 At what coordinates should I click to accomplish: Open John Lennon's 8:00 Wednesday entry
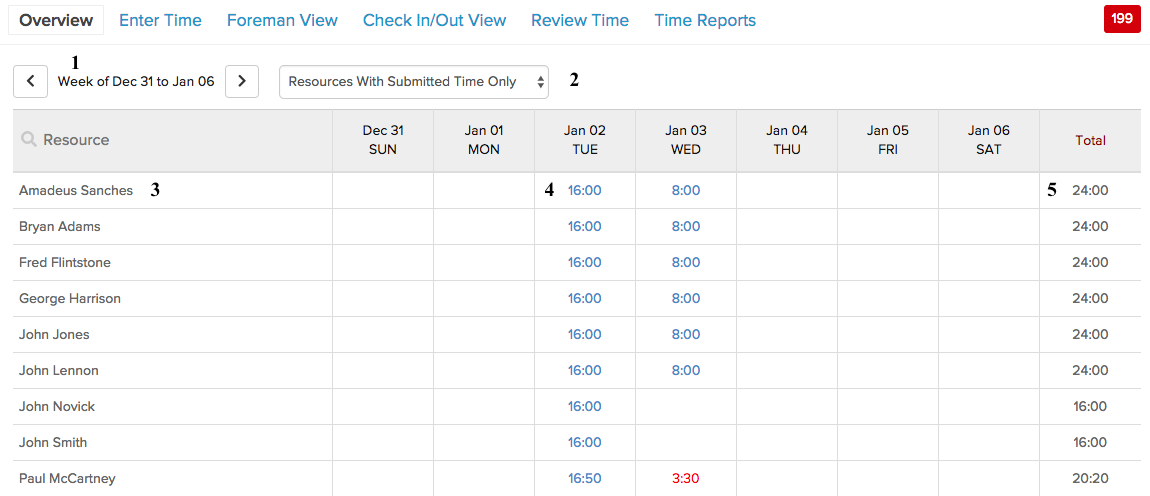[686, 371]
